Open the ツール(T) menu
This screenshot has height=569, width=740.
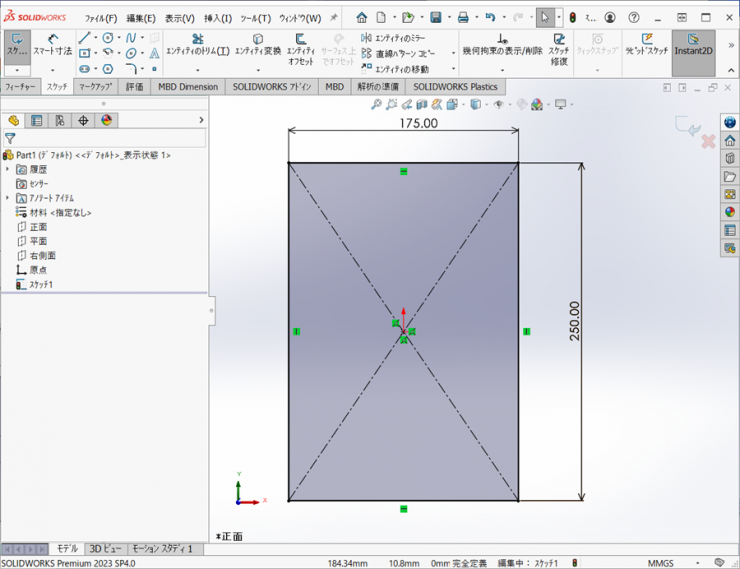tap(251, 18)
